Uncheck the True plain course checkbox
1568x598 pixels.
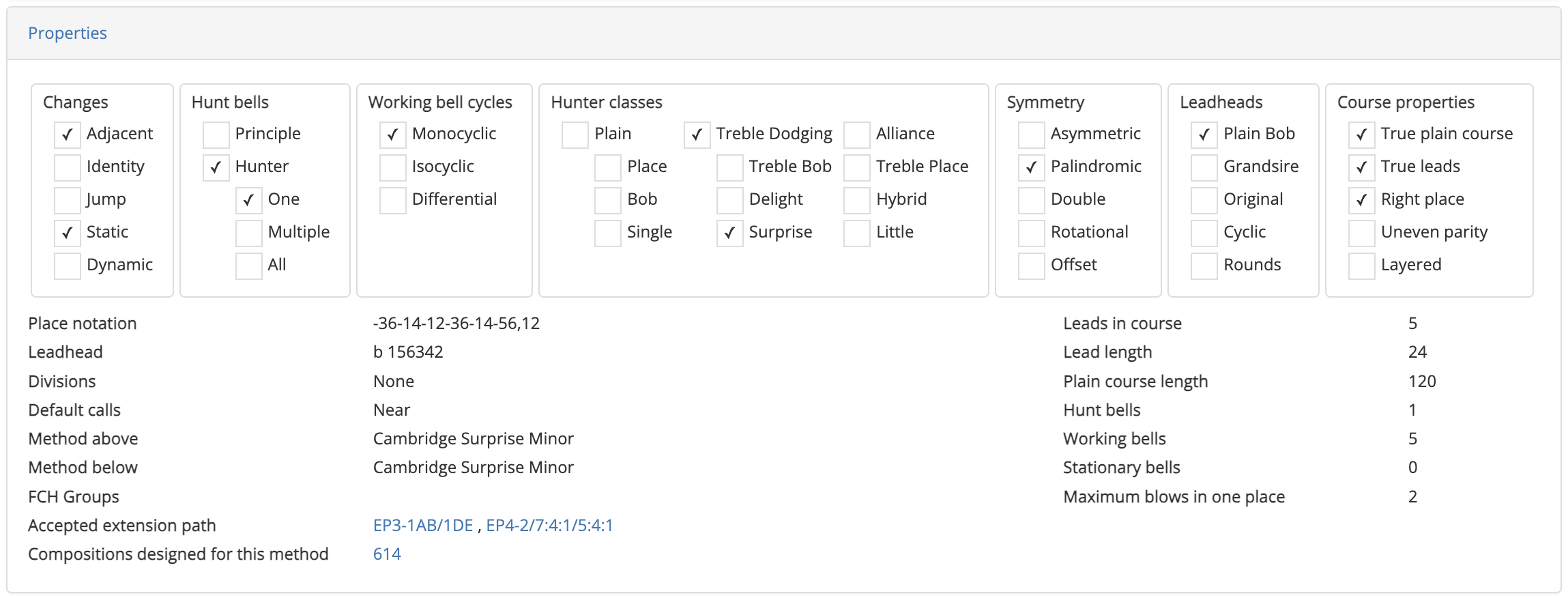1362,134
